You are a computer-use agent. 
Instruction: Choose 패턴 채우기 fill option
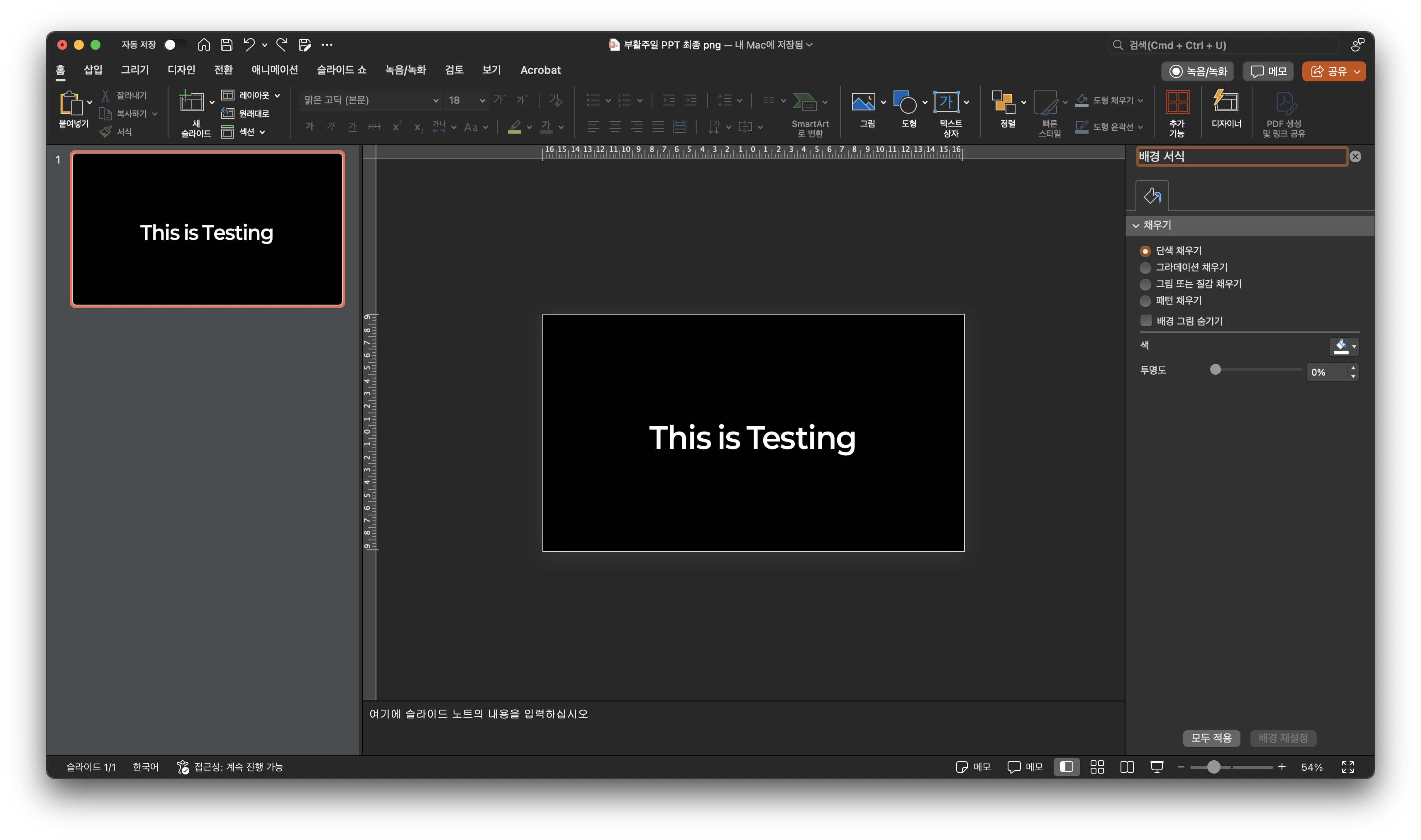(1145, 300)
